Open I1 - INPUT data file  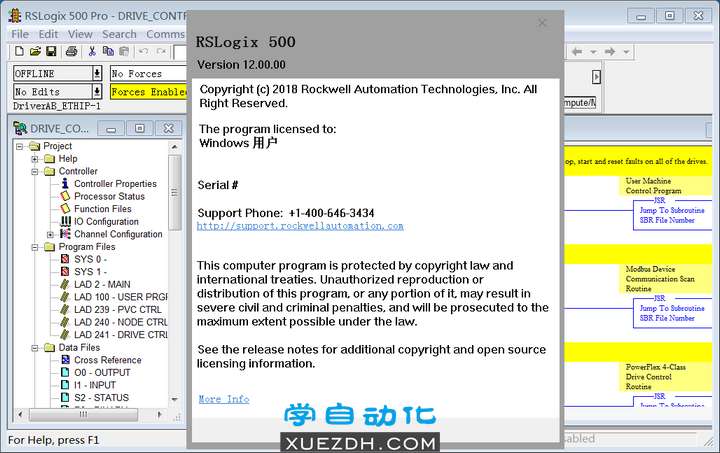tap(95, 385)
